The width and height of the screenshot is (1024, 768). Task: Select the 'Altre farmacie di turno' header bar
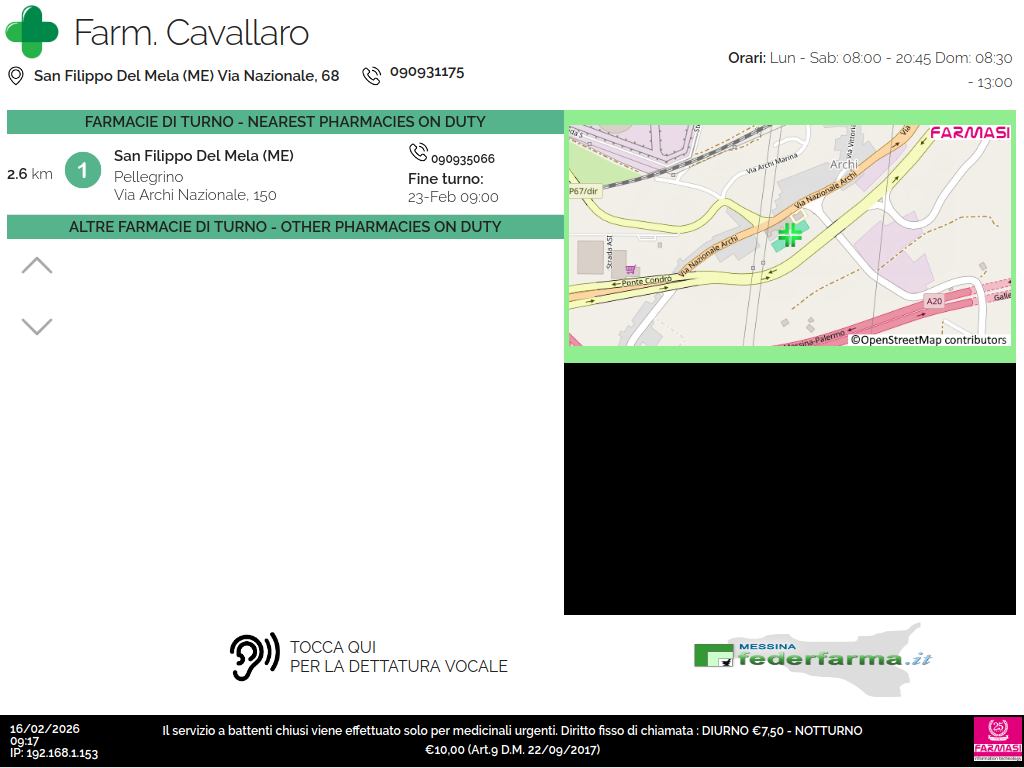(285, 227)
